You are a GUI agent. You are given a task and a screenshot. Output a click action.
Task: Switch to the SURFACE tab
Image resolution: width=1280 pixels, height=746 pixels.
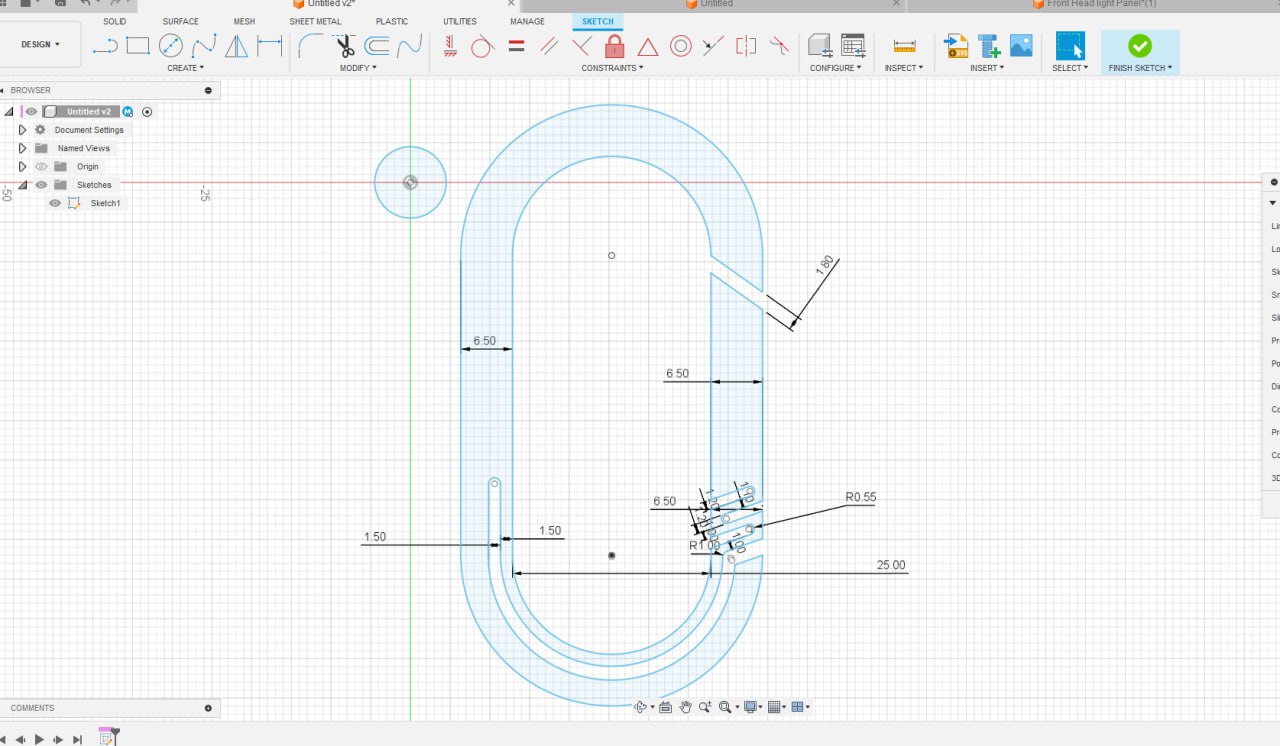[x=181, y=21]
